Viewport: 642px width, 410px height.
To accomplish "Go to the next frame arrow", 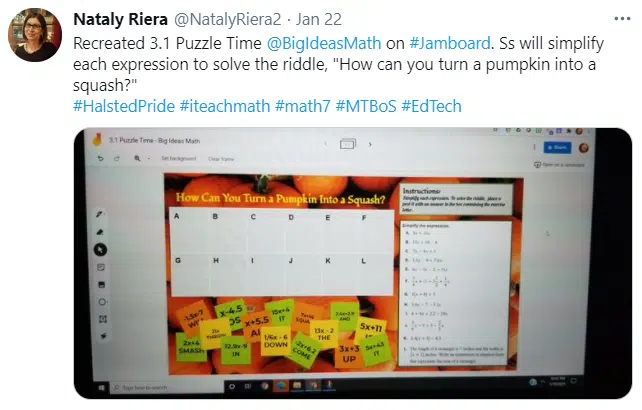I will click(x=370, y=144).
